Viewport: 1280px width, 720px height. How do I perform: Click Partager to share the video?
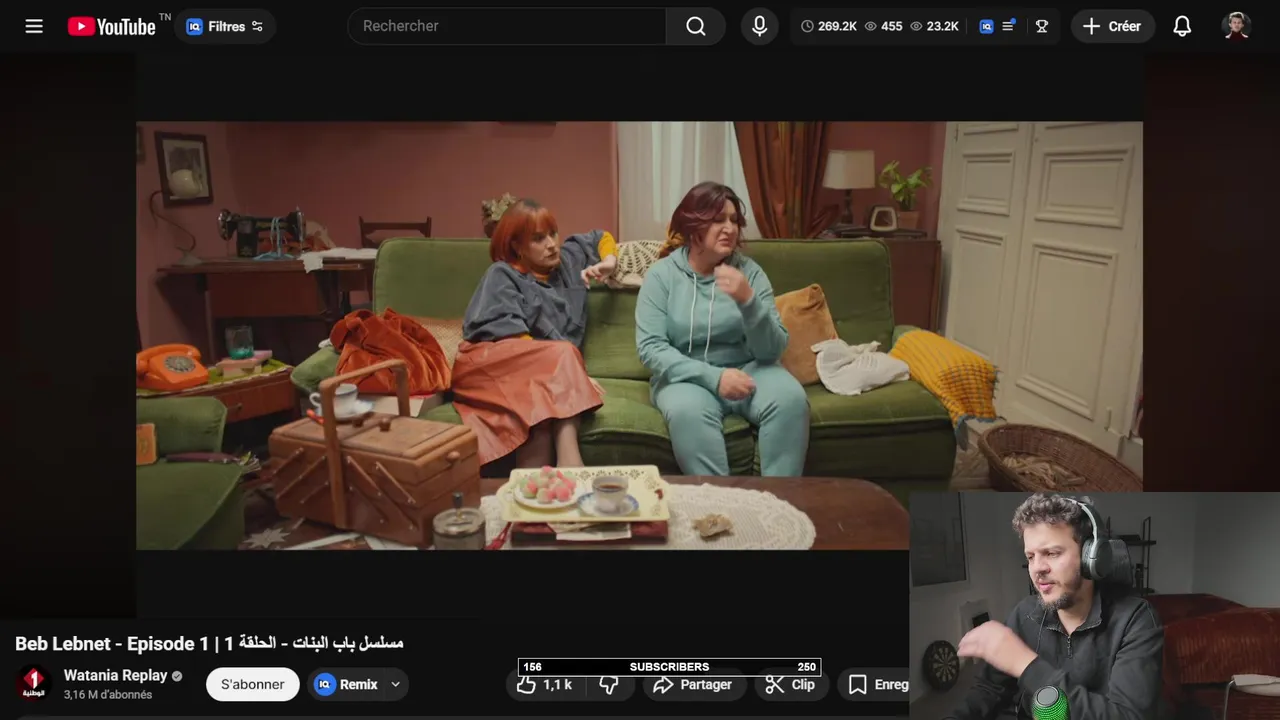[692, 684]
